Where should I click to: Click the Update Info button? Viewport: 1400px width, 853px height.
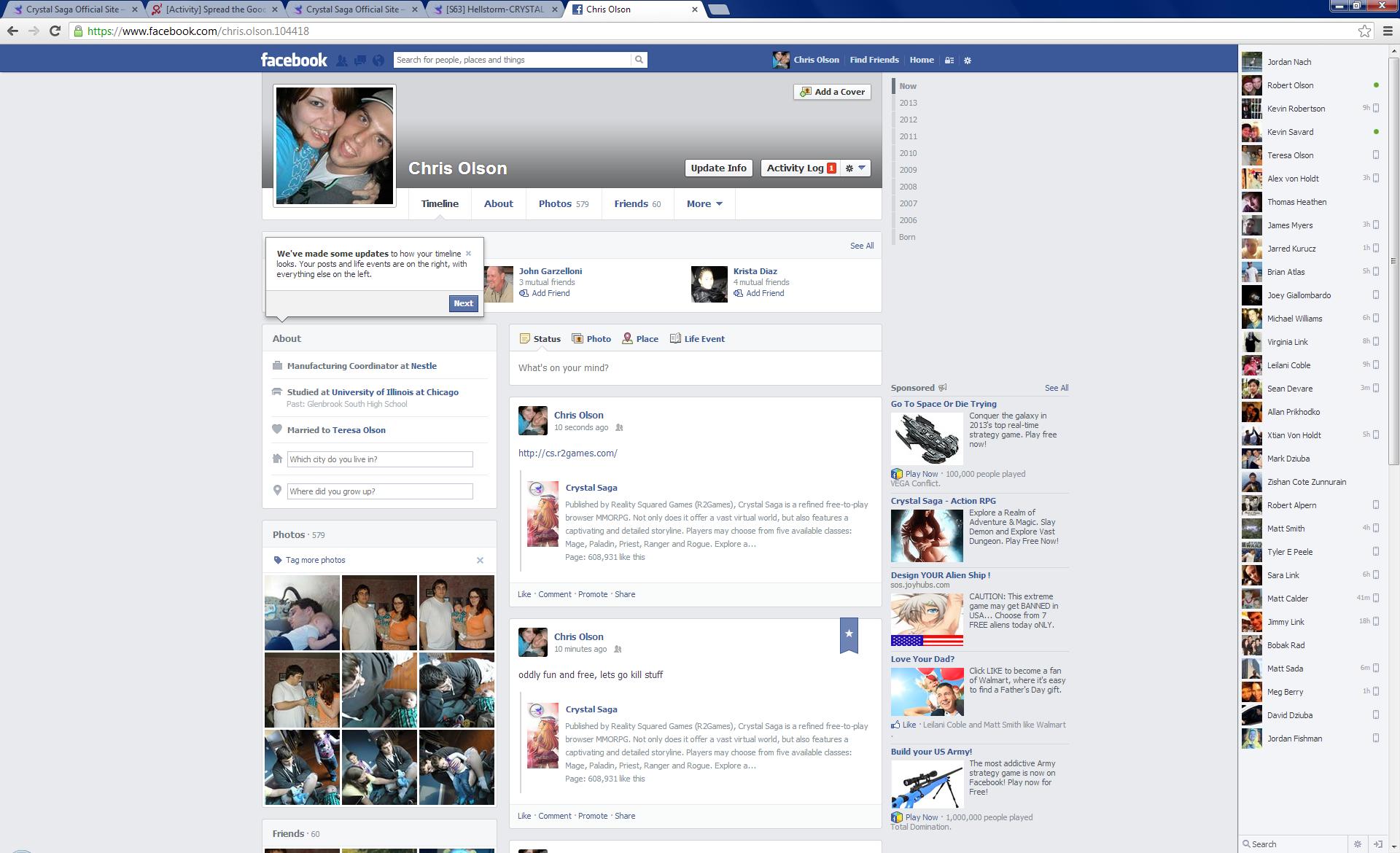[x=718, y=168]
